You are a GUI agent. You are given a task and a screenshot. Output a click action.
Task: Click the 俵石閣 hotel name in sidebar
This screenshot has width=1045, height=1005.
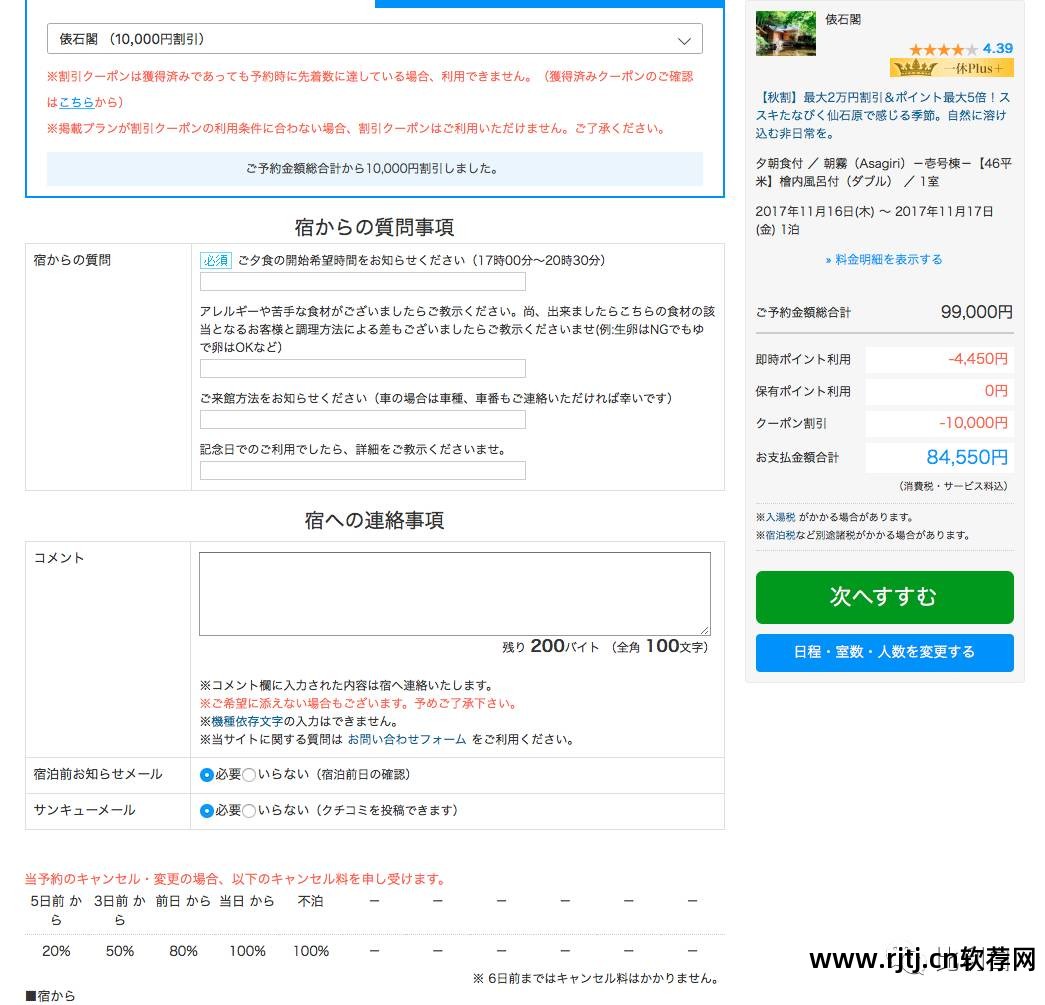pos(843,19)
